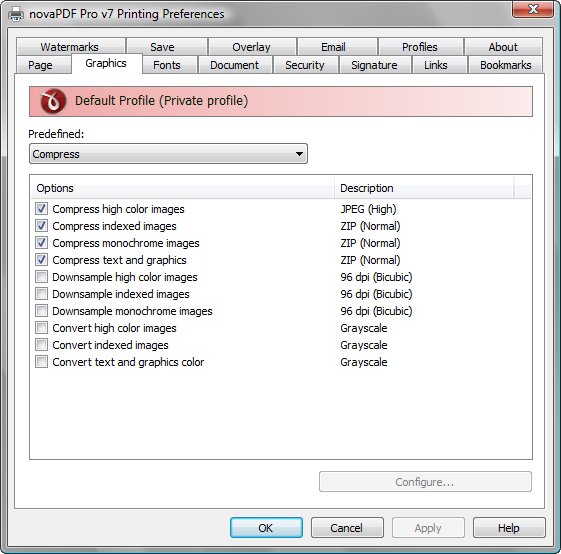The width and height of the screenshot is (561, 554).
Task: Enable Convert indexed images checkbox
Action: pos(42,345)
